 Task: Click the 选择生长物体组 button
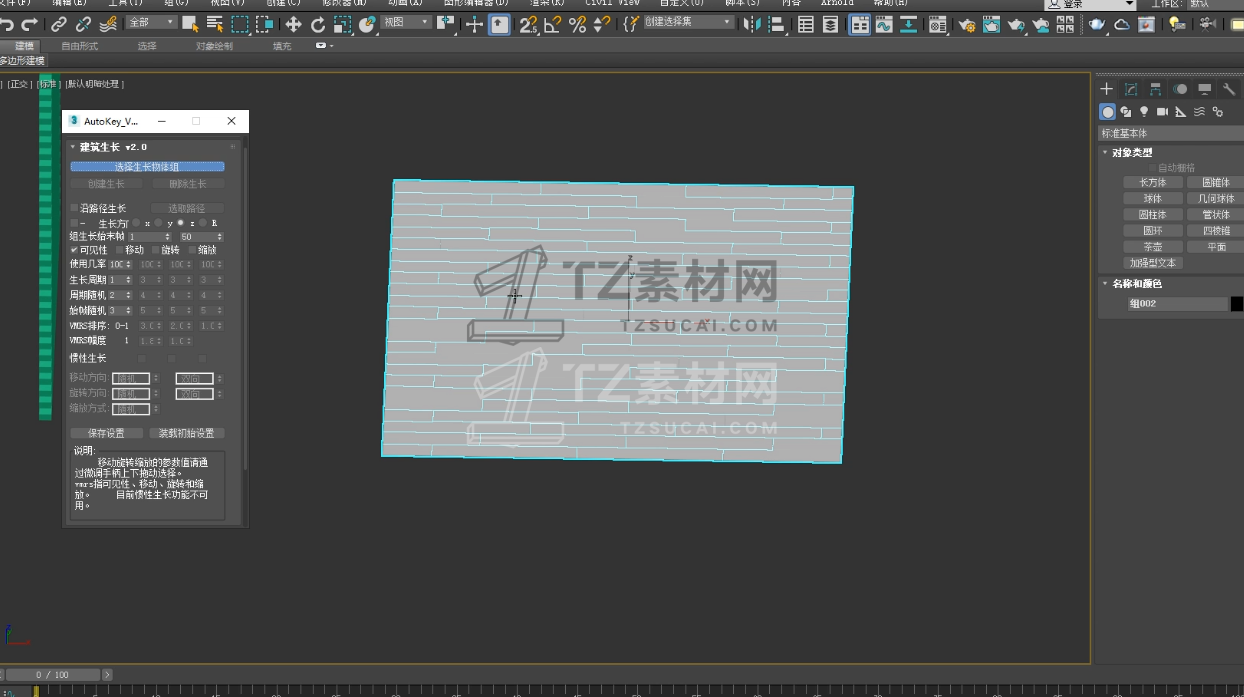pyautogui.click(x=147, y=167)
